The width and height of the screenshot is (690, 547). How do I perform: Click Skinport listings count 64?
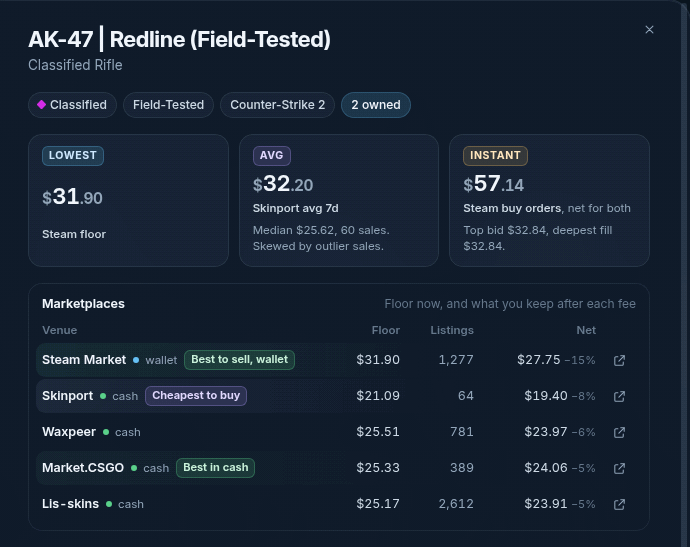pos(466,396)
